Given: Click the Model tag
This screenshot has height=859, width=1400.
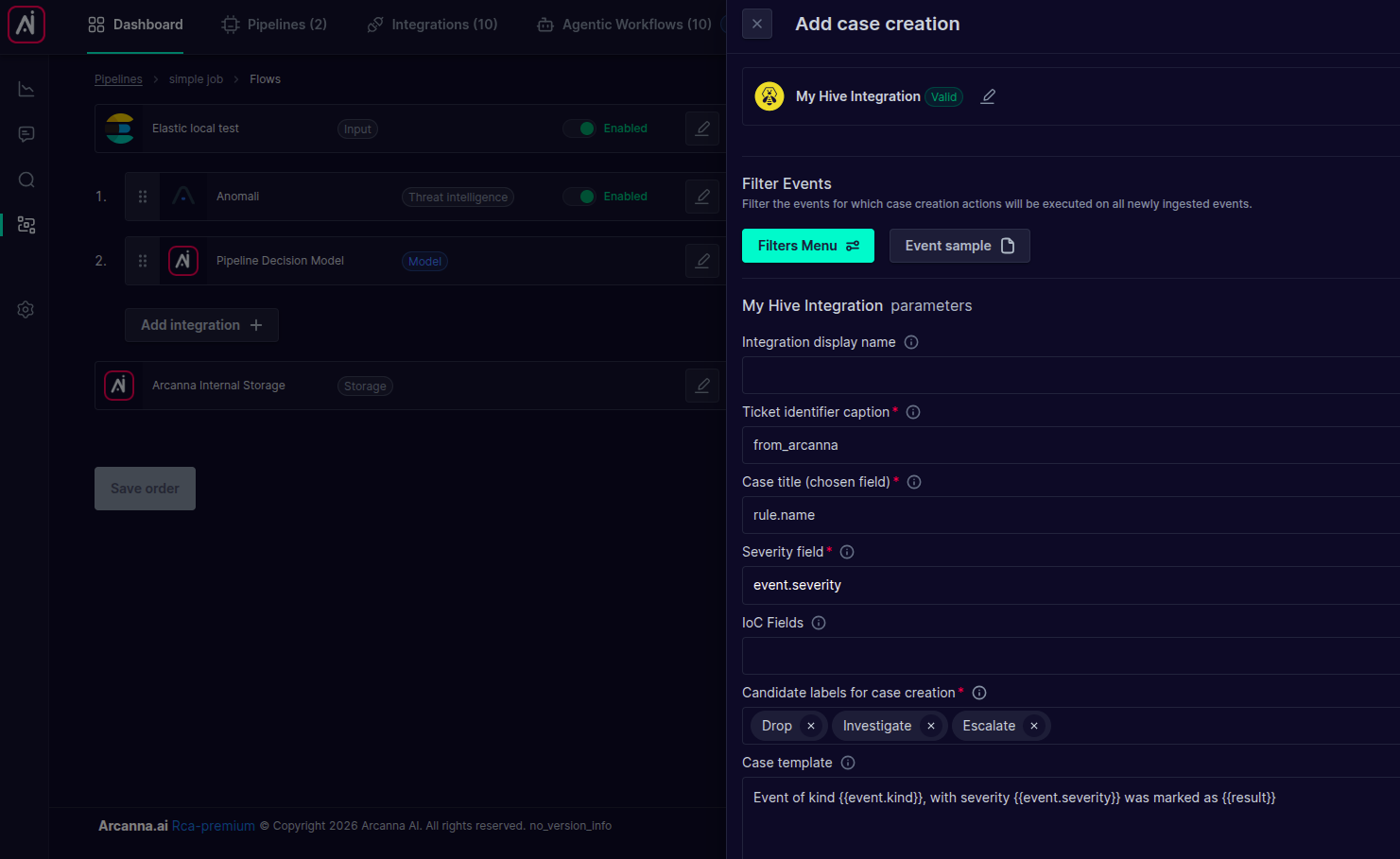Looking at the screenshot, I should (x=424, y=262).
